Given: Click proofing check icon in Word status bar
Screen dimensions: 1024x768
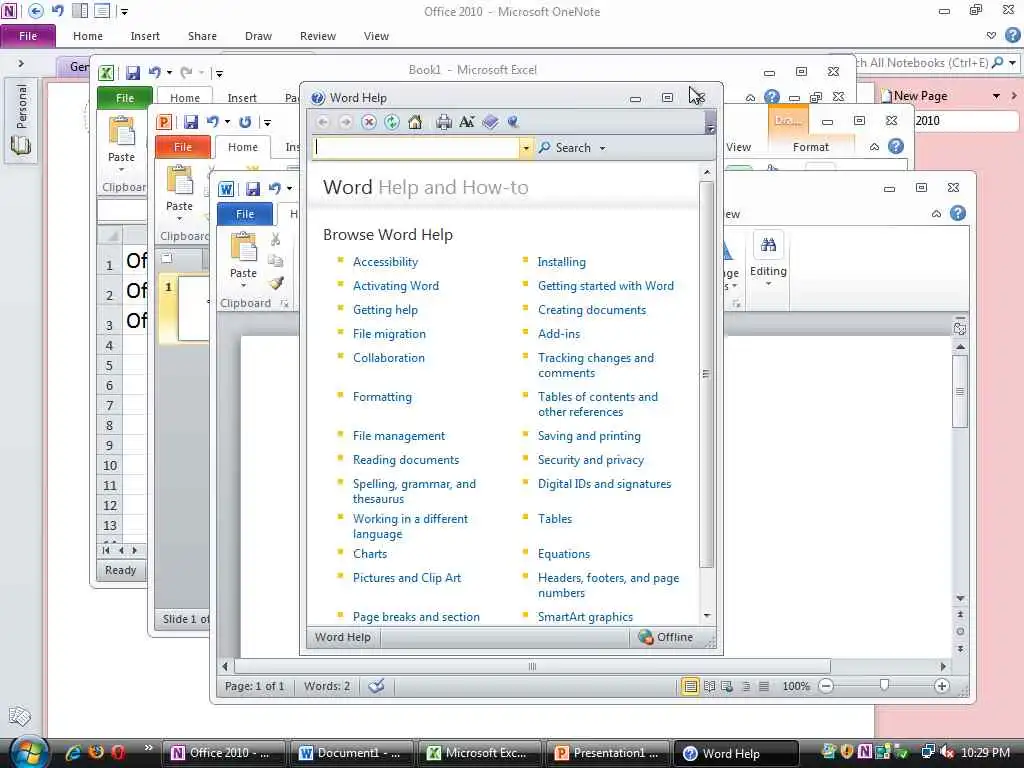Looking at the screenshot, I should coord(376,686).
